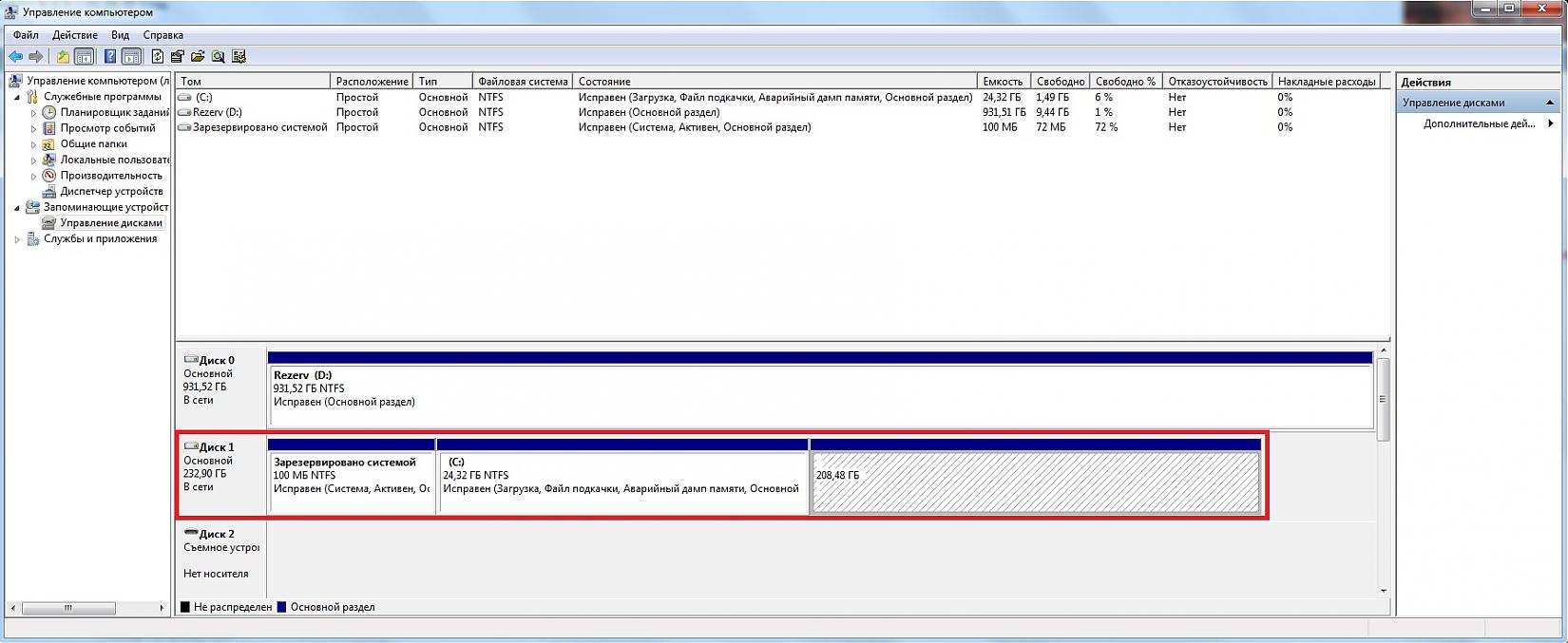Click the Планировщик заданий clock icon

(x=49, y=112)
